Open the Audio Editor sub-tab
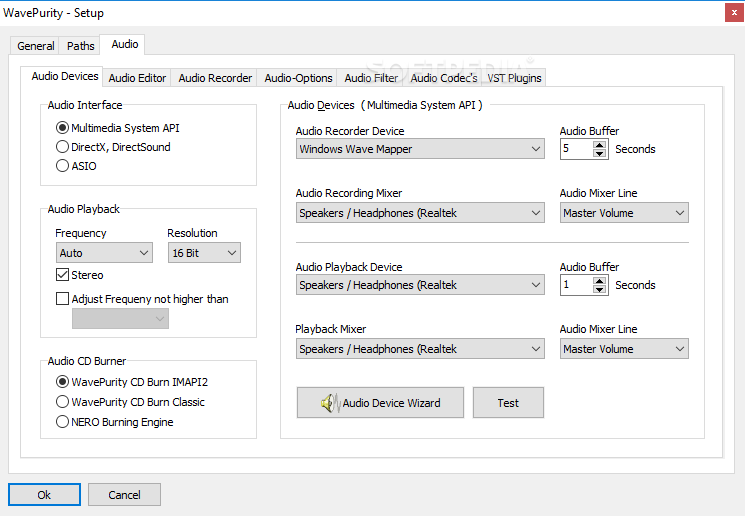745x516 pixels. (x=137, y=78)
